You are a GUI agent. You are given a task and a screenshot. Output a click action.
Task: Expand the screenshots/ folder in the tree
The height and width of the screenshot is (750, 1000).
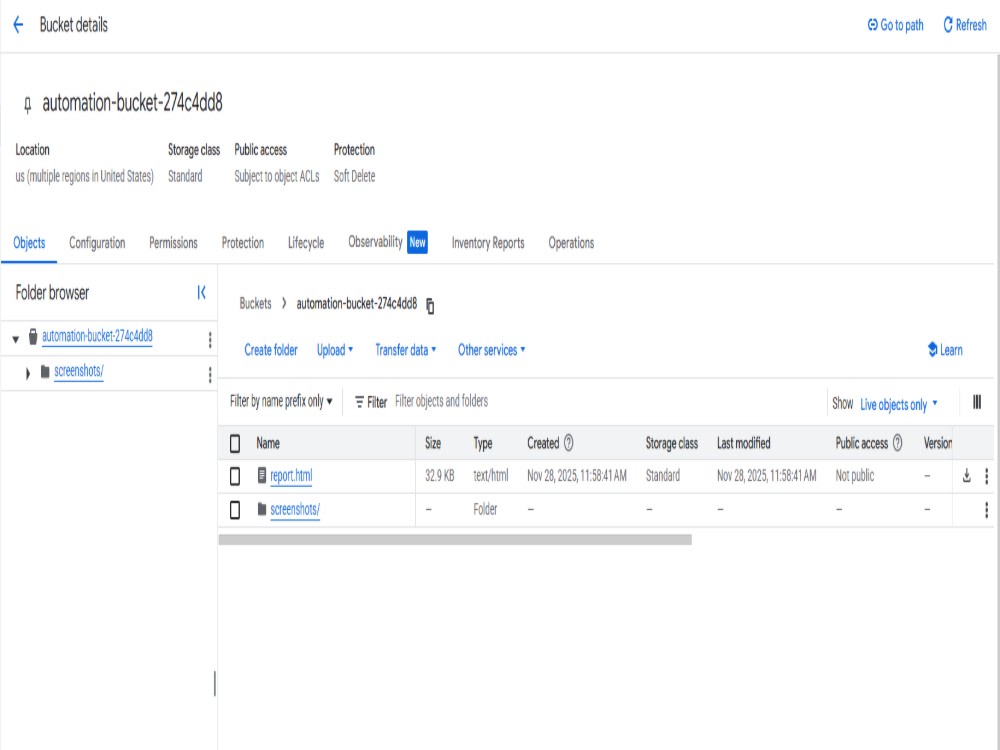tap(27, 374)
